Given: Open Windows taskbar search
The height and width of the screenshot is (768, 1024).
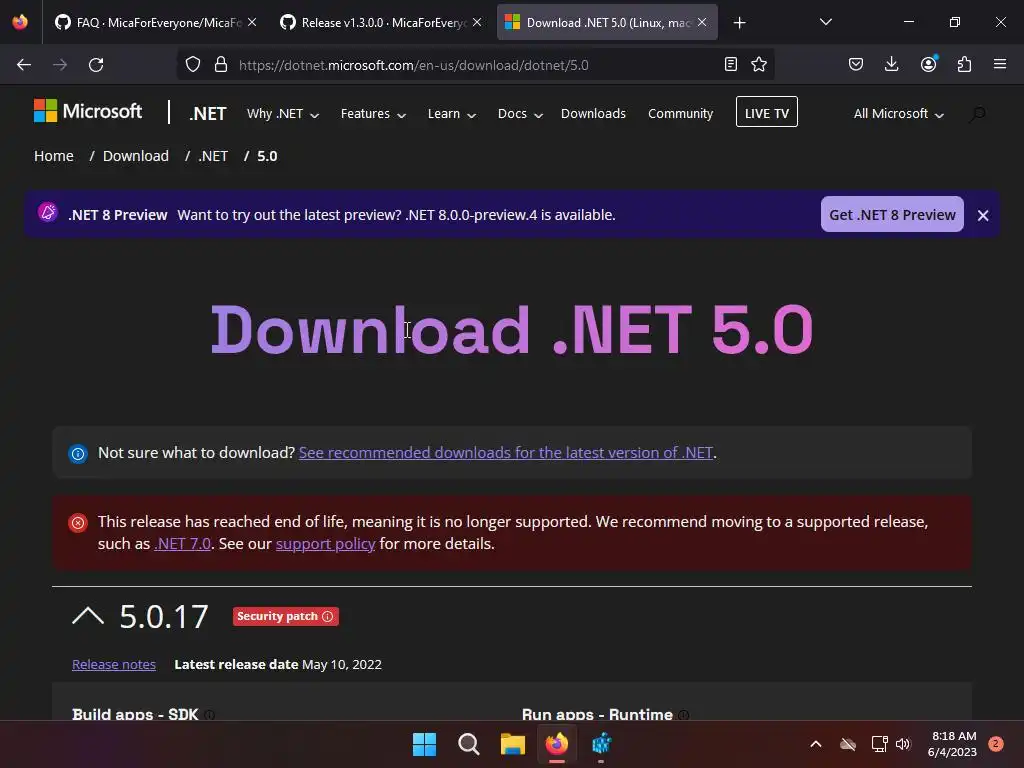Looking at the screenshot, I should point(468,744).
